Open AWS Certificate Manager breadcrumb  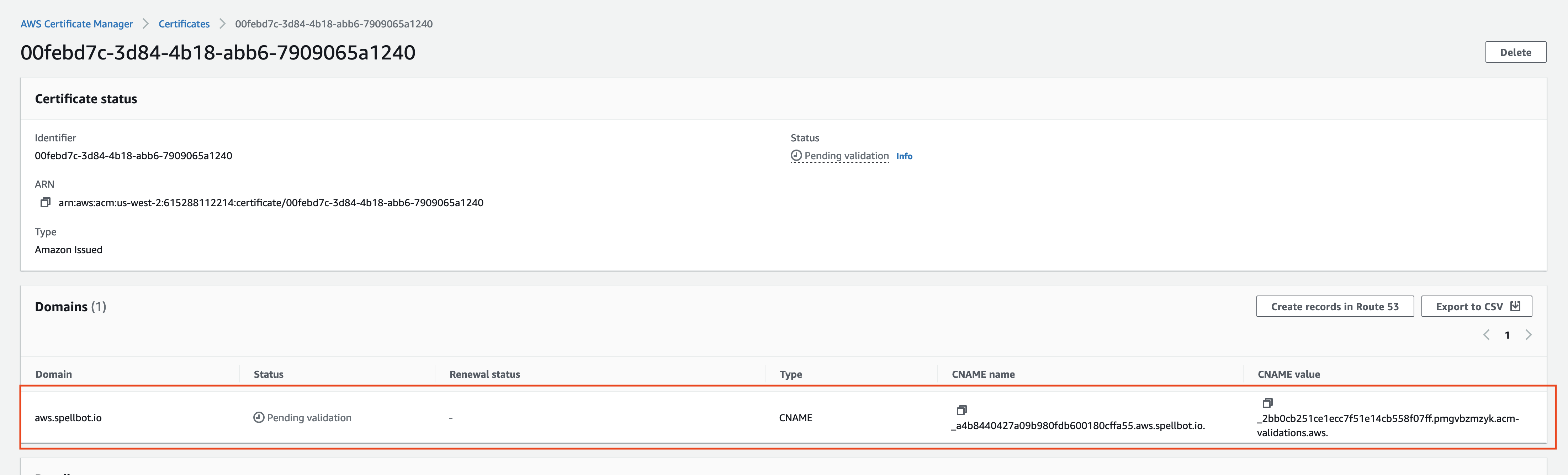[77, 24]
